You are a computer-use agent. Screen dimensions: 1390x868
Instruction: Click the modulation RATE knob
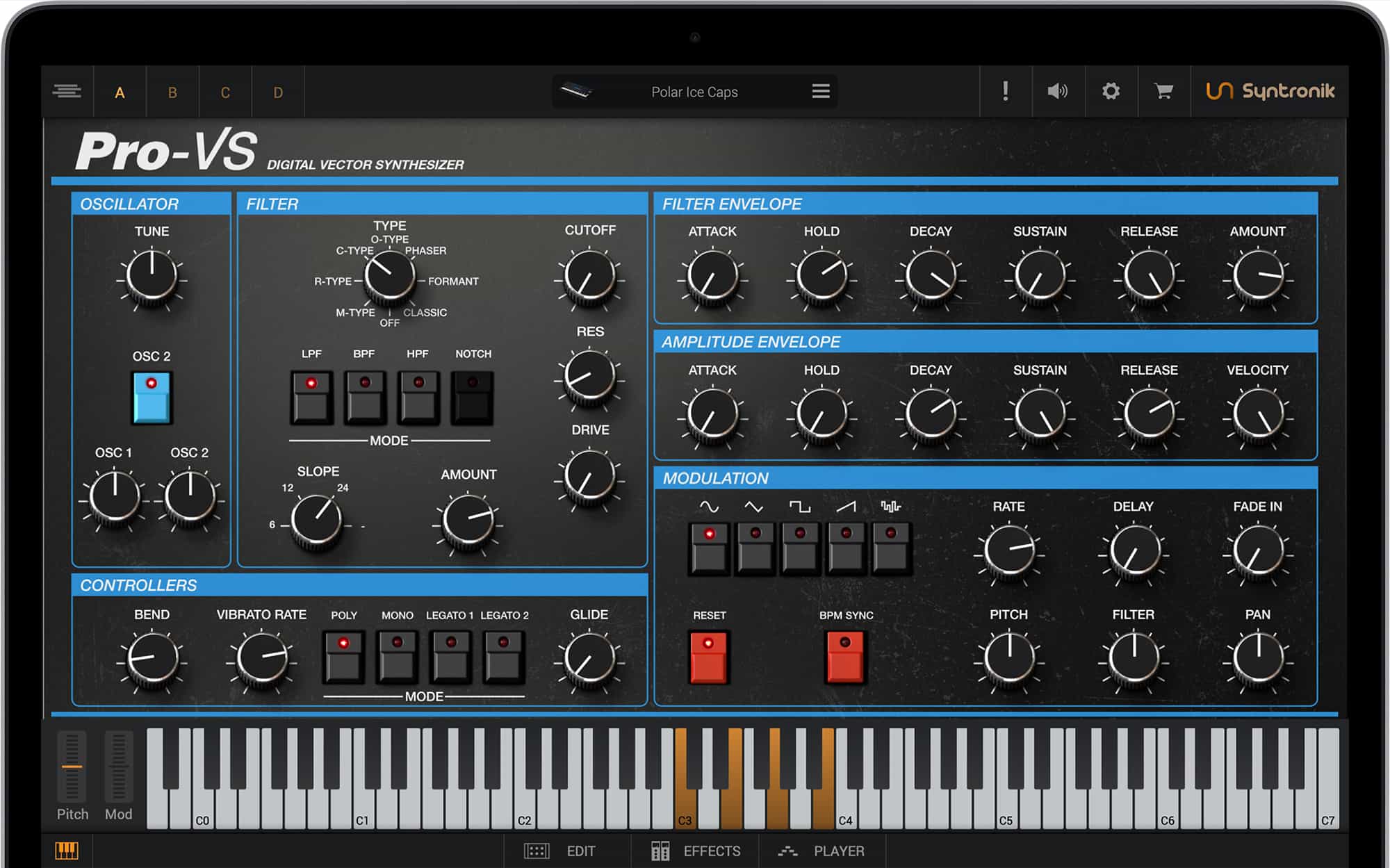1008,551
